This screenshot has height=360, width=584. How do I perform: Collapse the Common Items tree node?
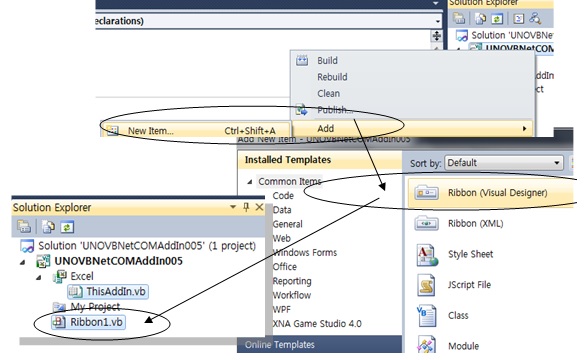tap(250, 182)
